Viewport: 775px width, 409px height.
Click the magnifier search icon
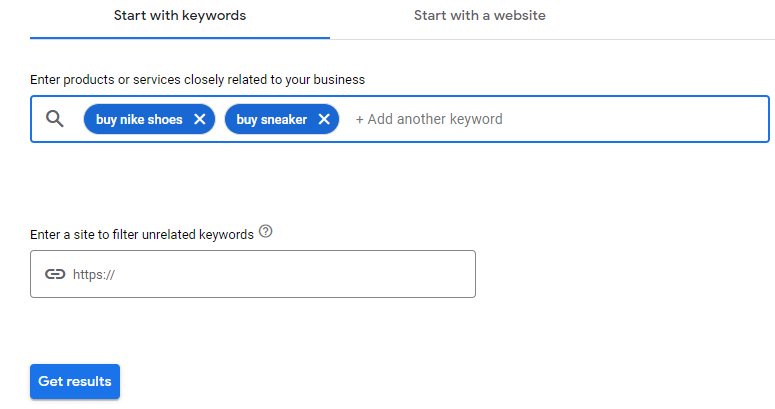[55, 119]
